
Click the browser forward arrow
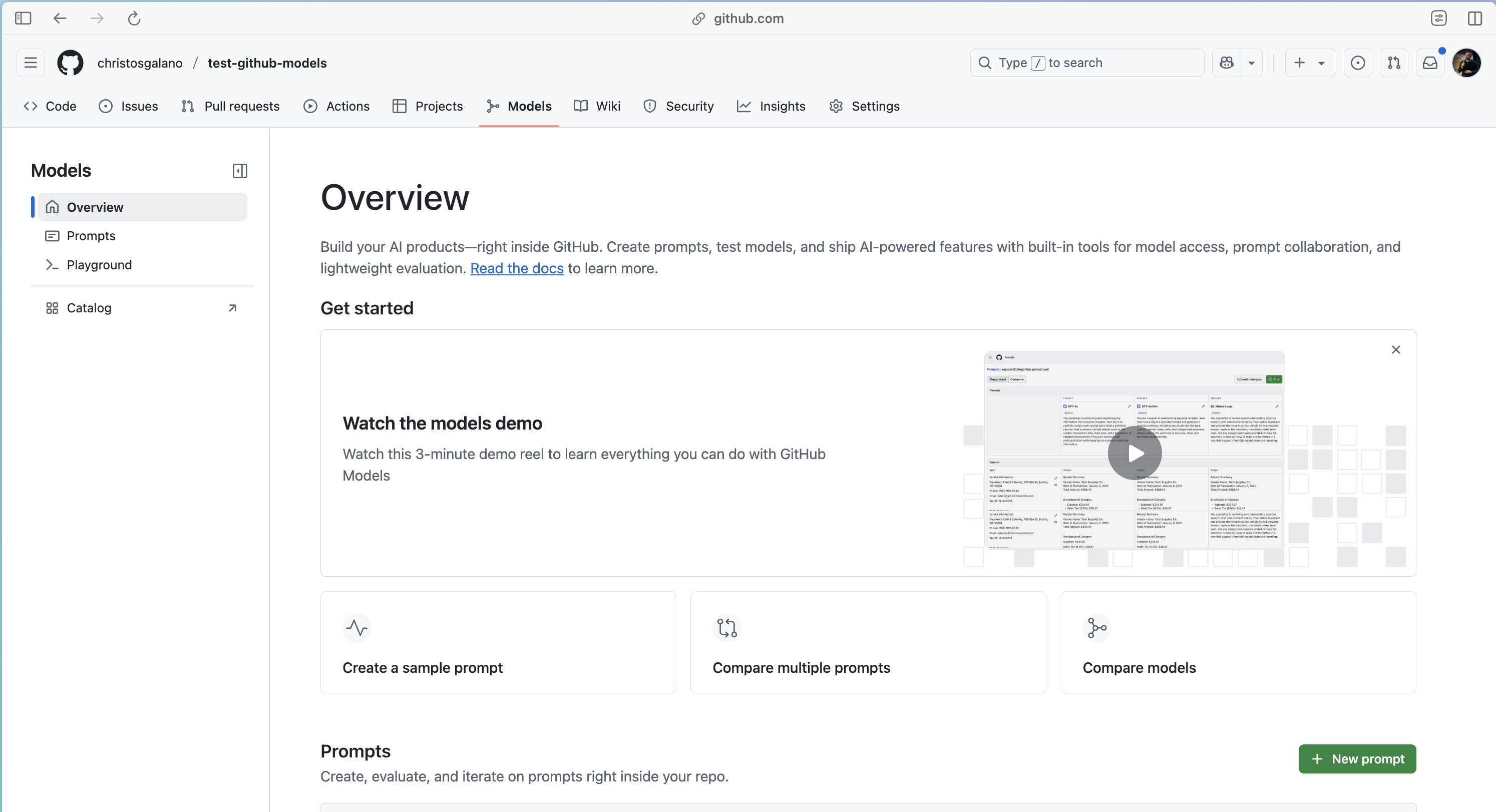click(97, 18)
